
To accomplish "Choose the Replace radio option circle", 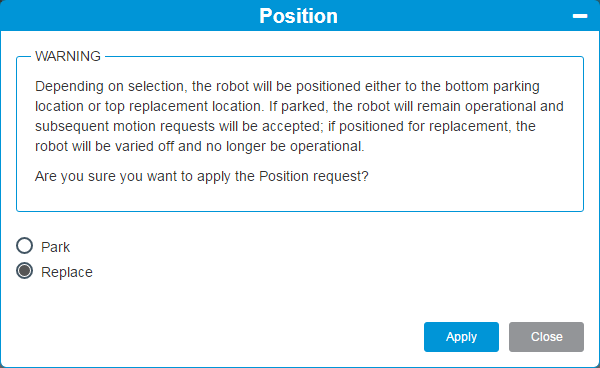I will click(x=24, y=271).
